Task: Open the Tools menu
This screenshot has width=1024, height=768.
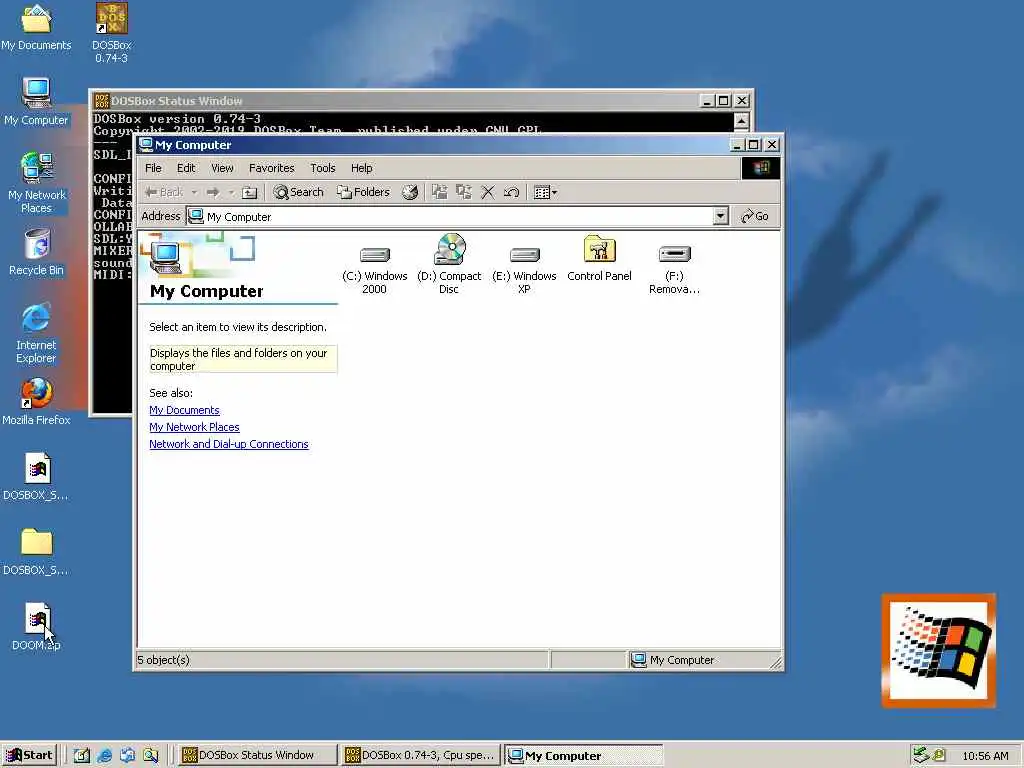Action: (323, 168)
